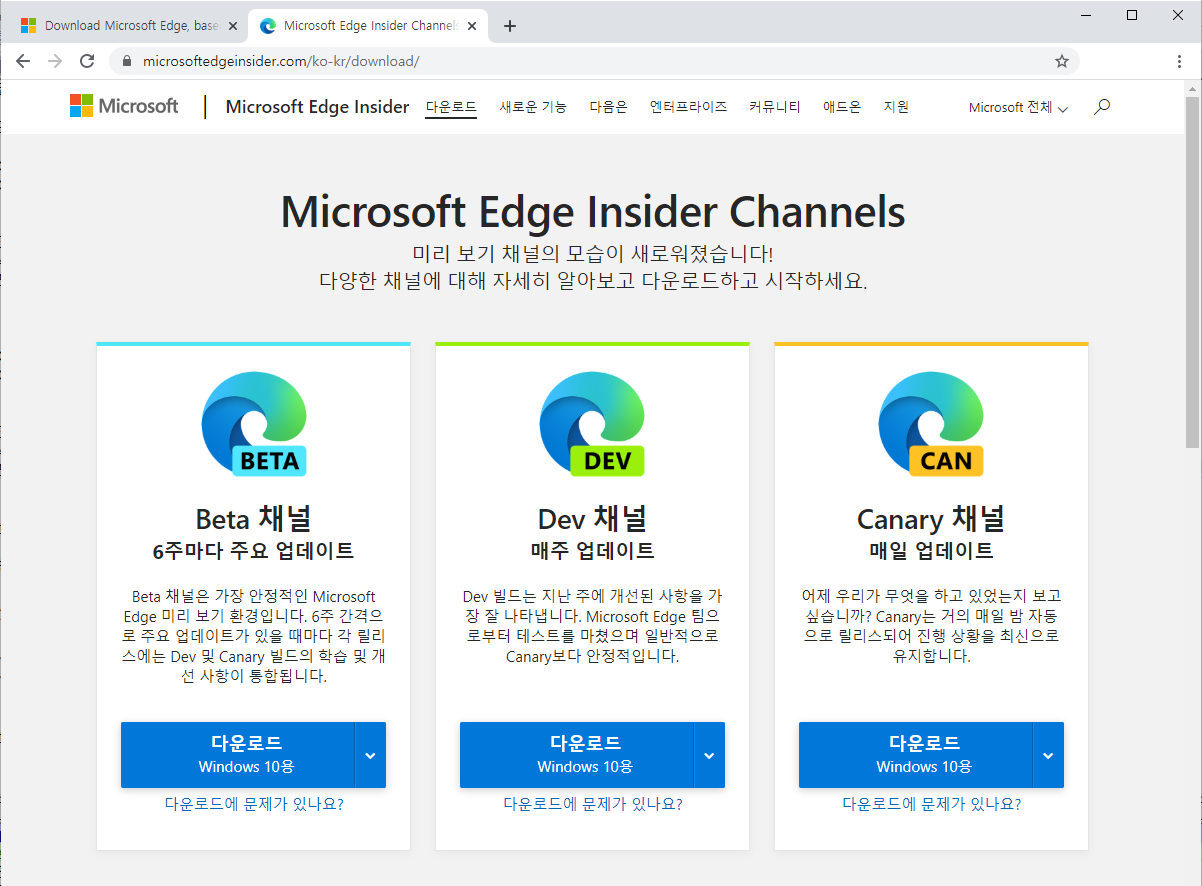Bookmark this page with the star icon
1202x886 pixels.
(1062, 61)
